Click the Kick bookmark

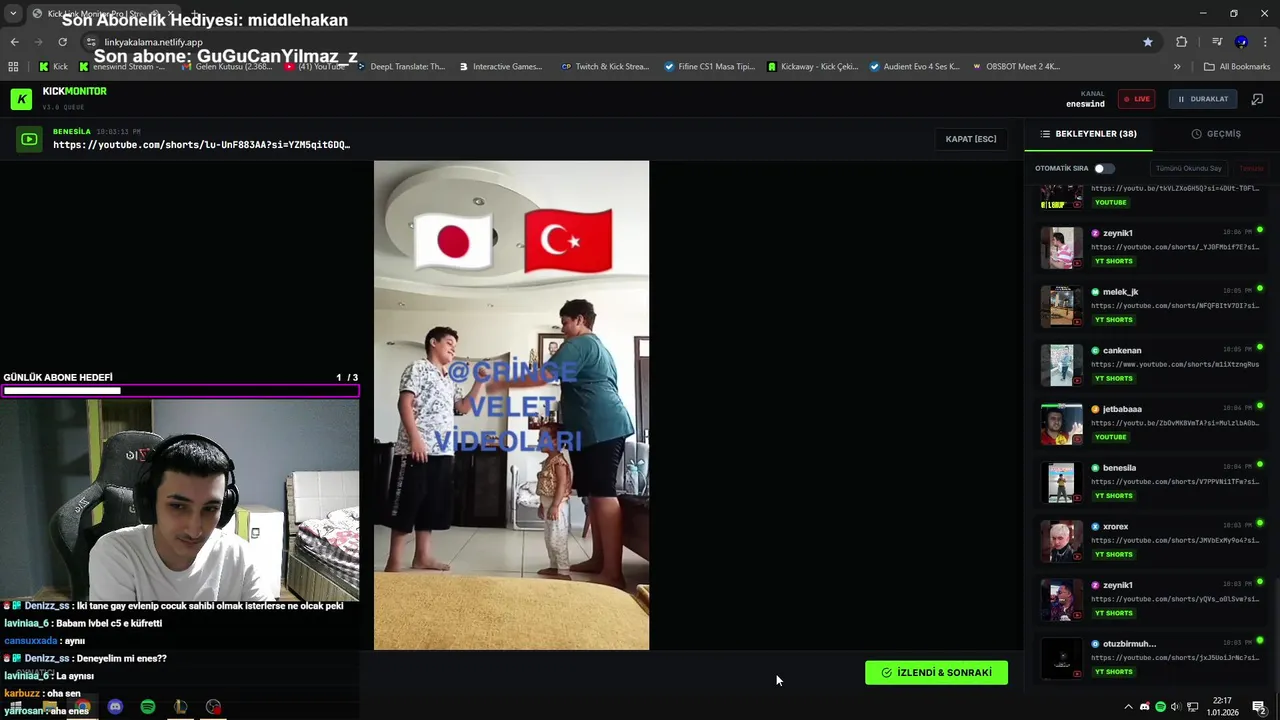53,67
